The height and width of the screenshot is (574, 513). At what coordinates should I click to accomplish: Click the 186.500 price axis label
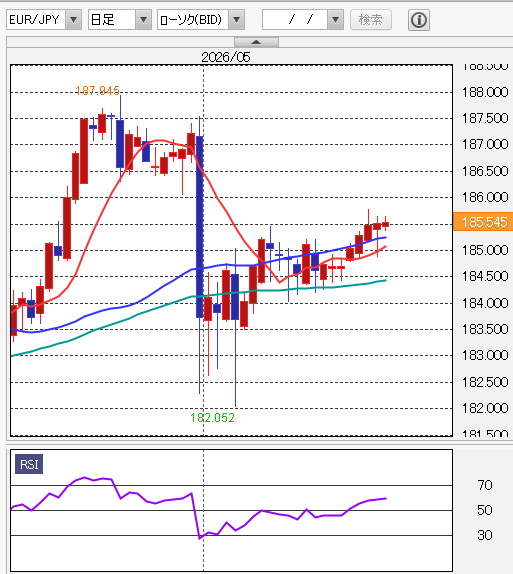coord(485,171)
